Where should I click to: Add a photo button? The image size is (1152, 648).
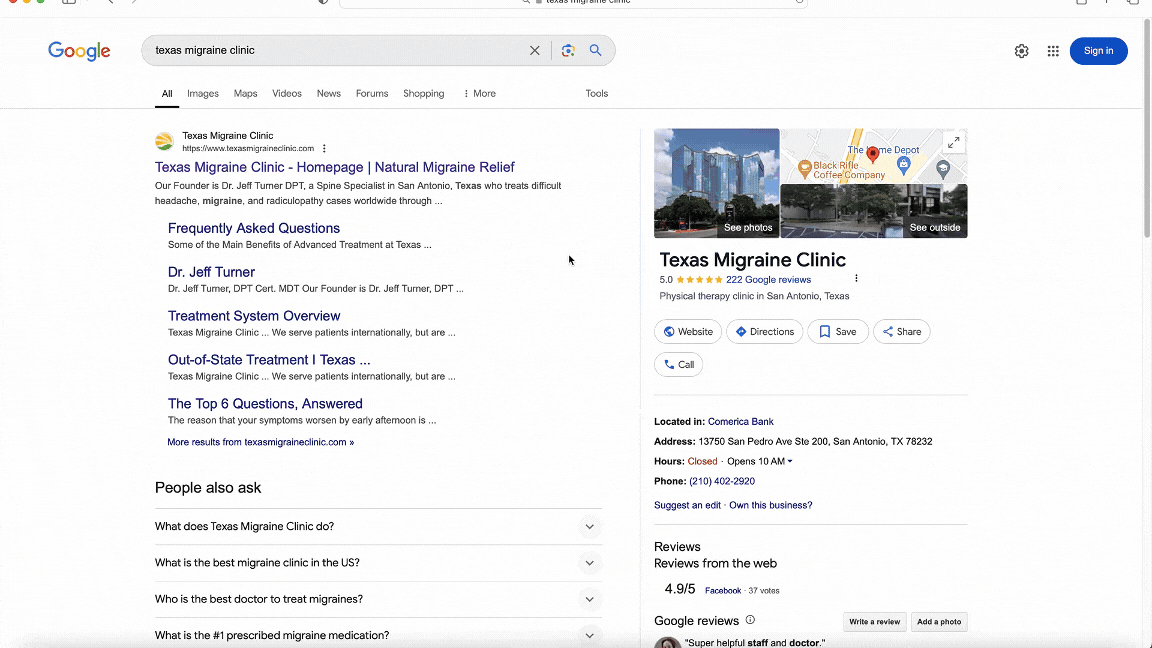pos(939,622)
